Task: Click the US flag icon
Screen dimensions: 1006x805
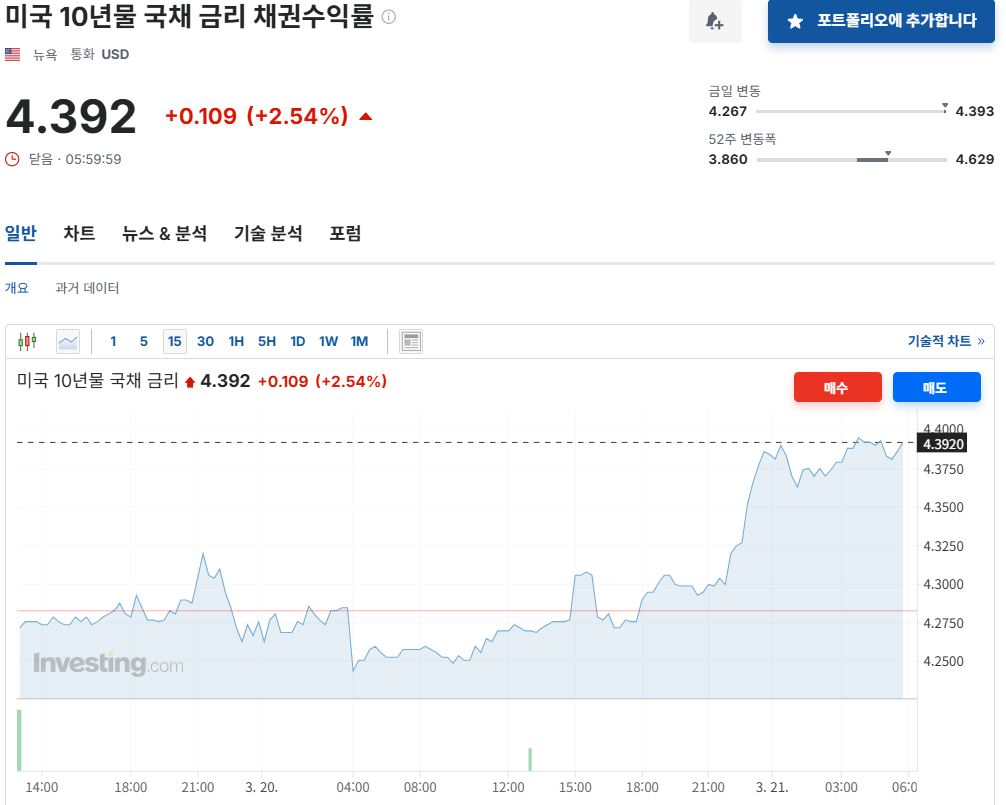Action: coord(13,54)
